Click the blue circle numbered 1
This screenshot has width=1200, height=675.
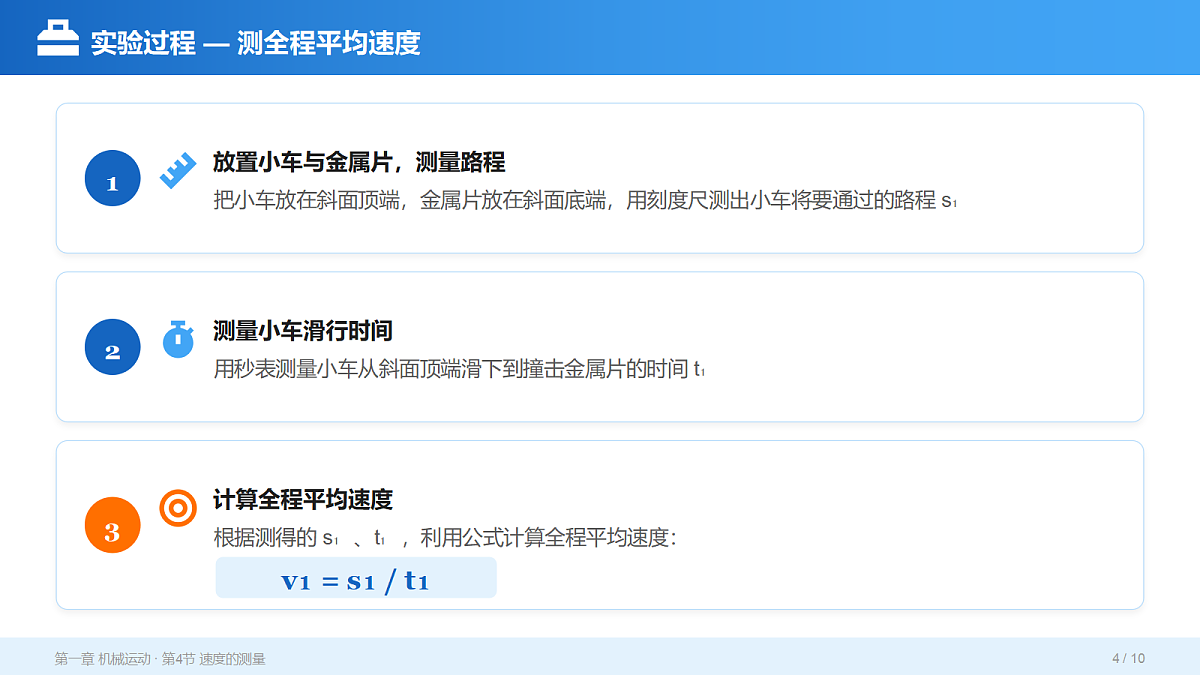coord(112,178)
